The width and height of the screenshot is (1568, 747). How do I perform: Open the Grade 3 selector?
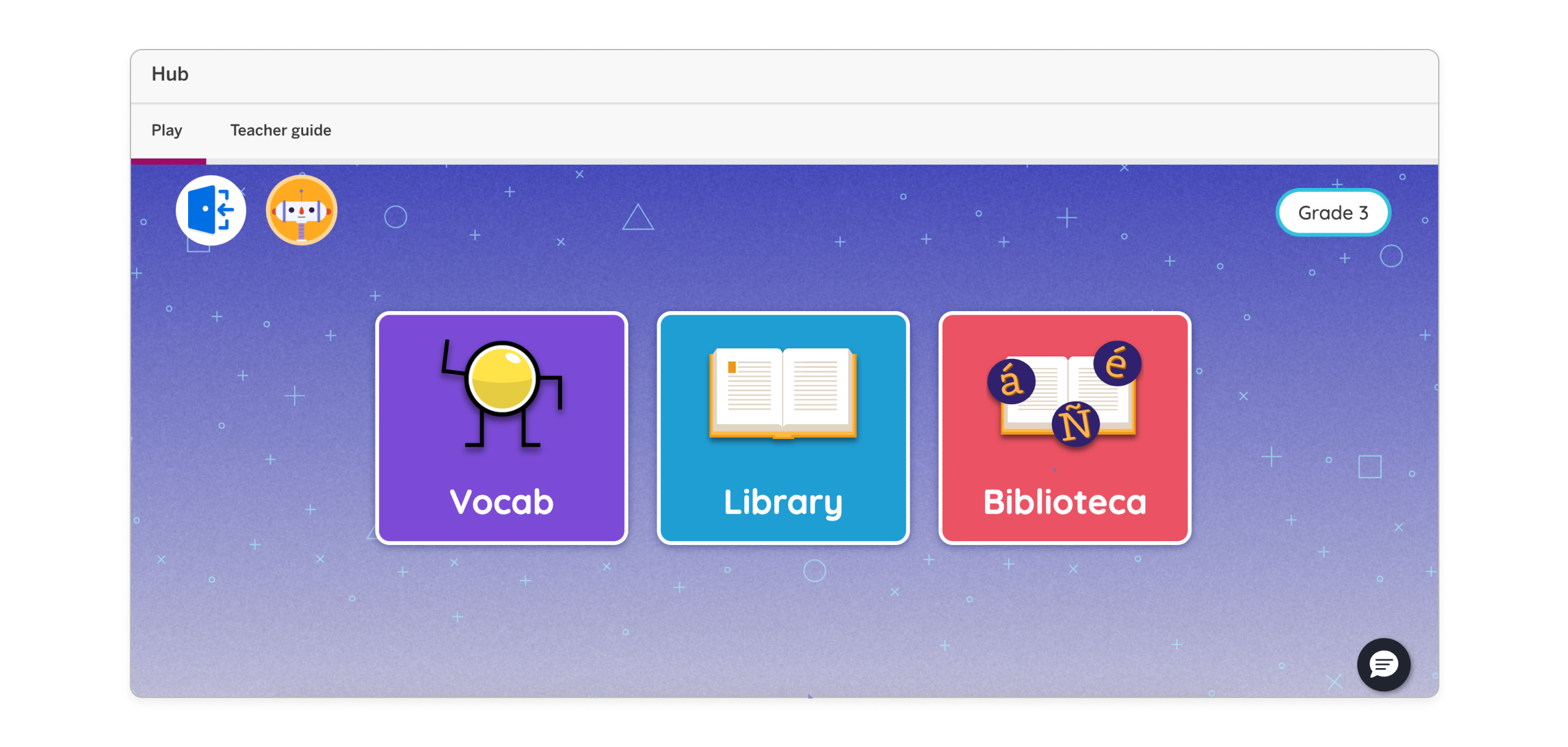1333,212
